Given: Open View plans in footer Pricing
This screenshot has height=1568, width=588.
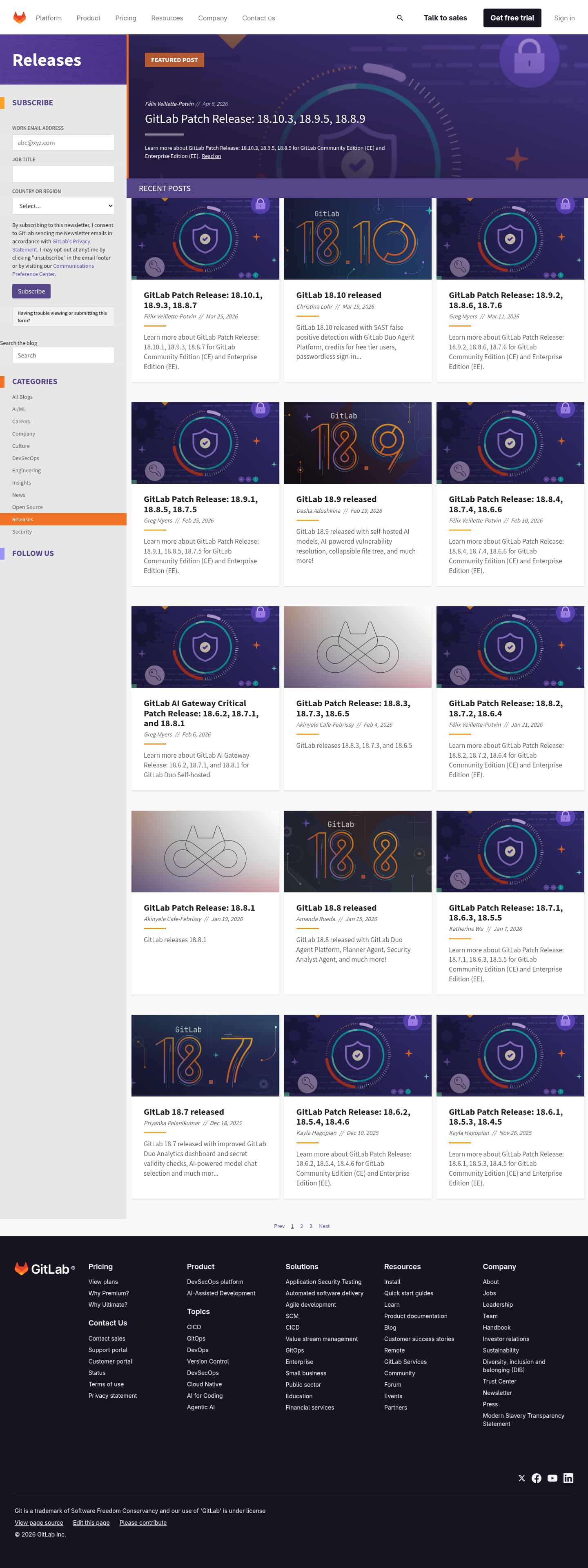Looking at the screenshot, I should 103,1282.
